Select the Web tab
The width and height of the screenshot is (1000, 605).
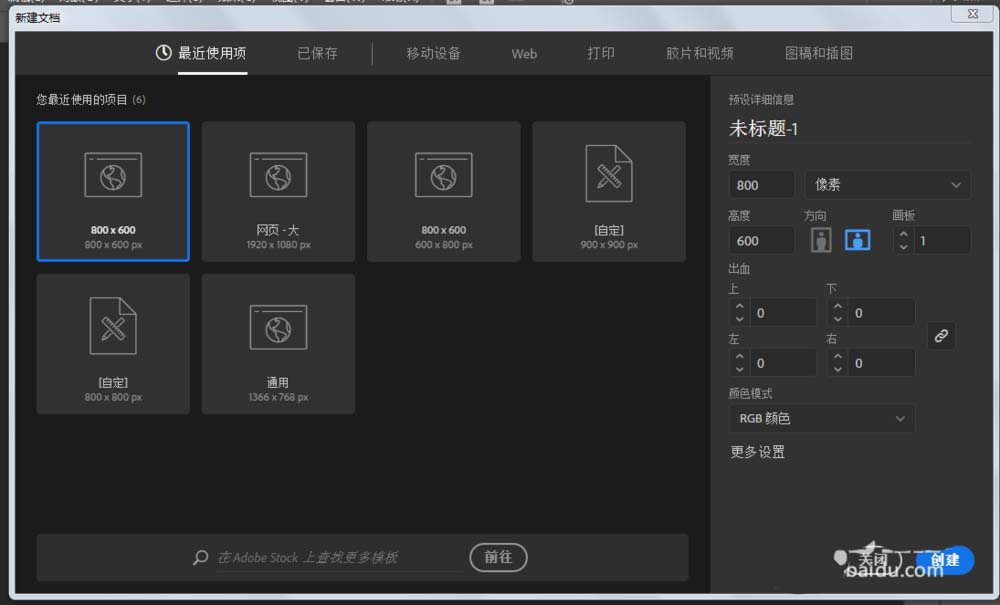(x=524, y=54)
